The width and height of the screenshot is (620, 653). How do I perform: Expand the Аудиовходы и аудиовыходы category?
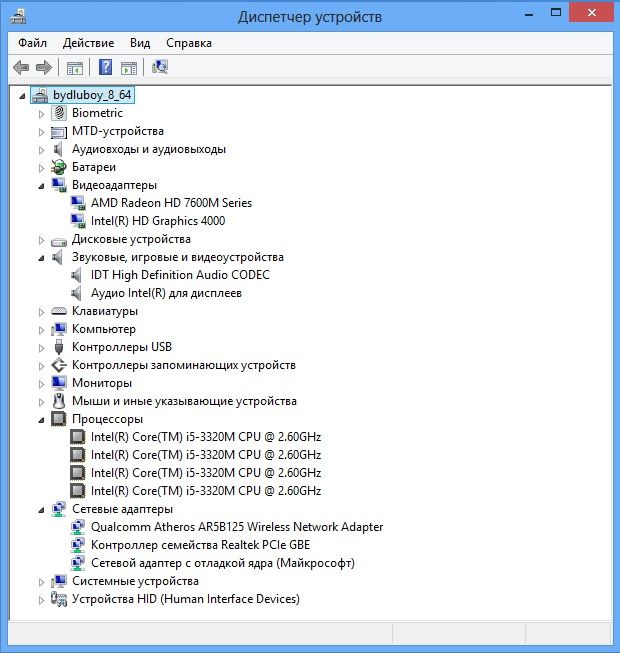point(41,150)
